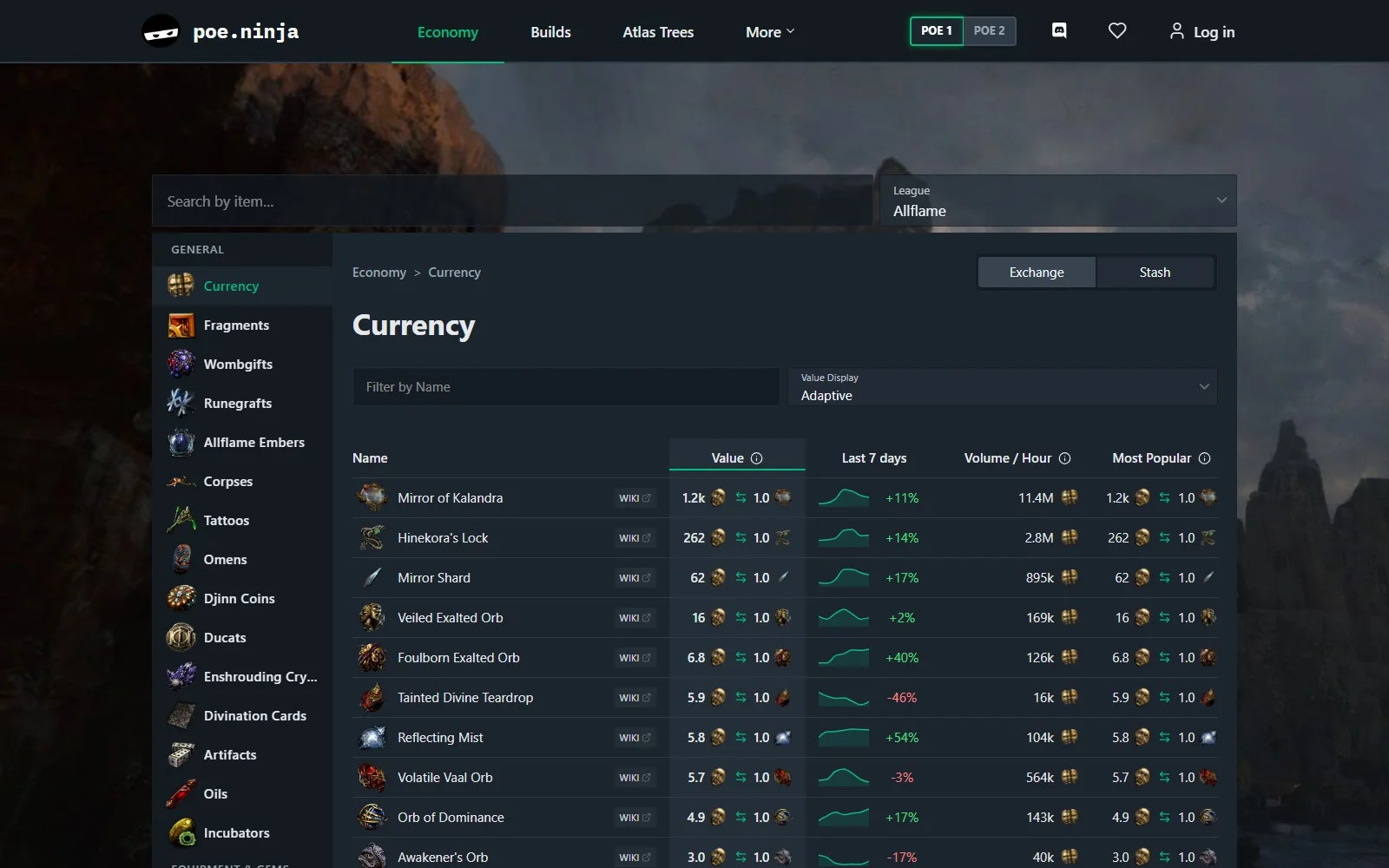Screen dimensions: 1389x868
Task: Open the League dropdown
Action: 1058,201
